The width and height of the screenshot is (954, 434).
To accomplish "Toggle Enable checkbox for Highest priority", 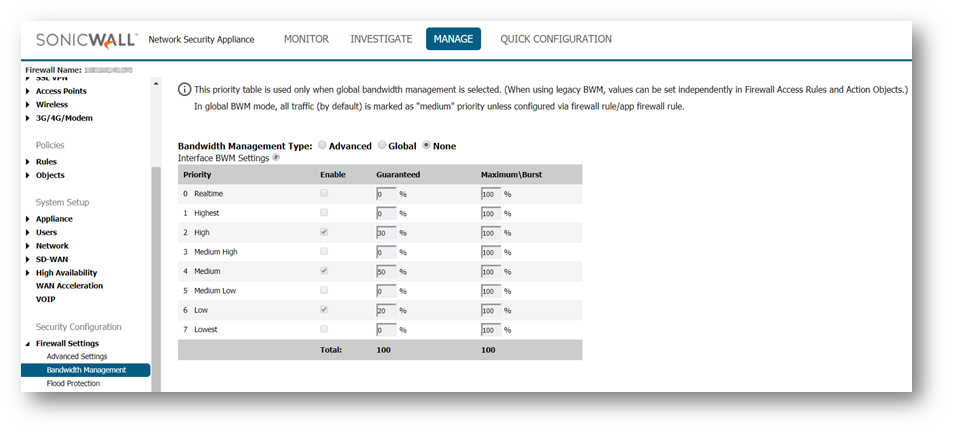I will (324, 212).
